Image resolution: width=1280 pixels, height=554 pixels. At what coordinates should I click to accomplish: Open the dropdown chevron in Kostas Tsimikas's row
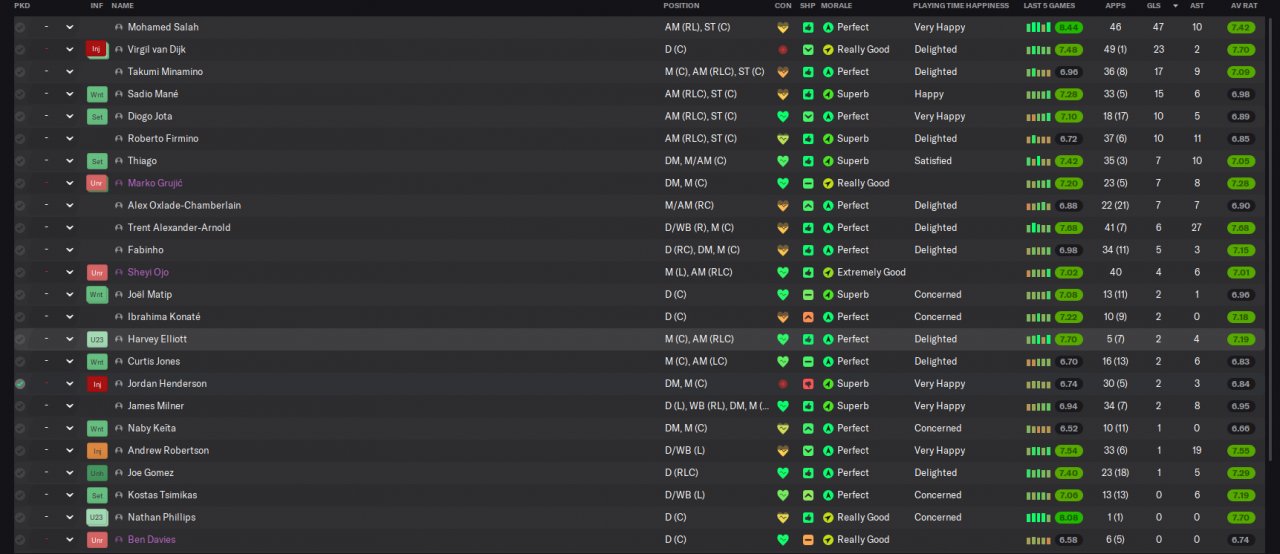pyautogui.click(x=70, y=495)
